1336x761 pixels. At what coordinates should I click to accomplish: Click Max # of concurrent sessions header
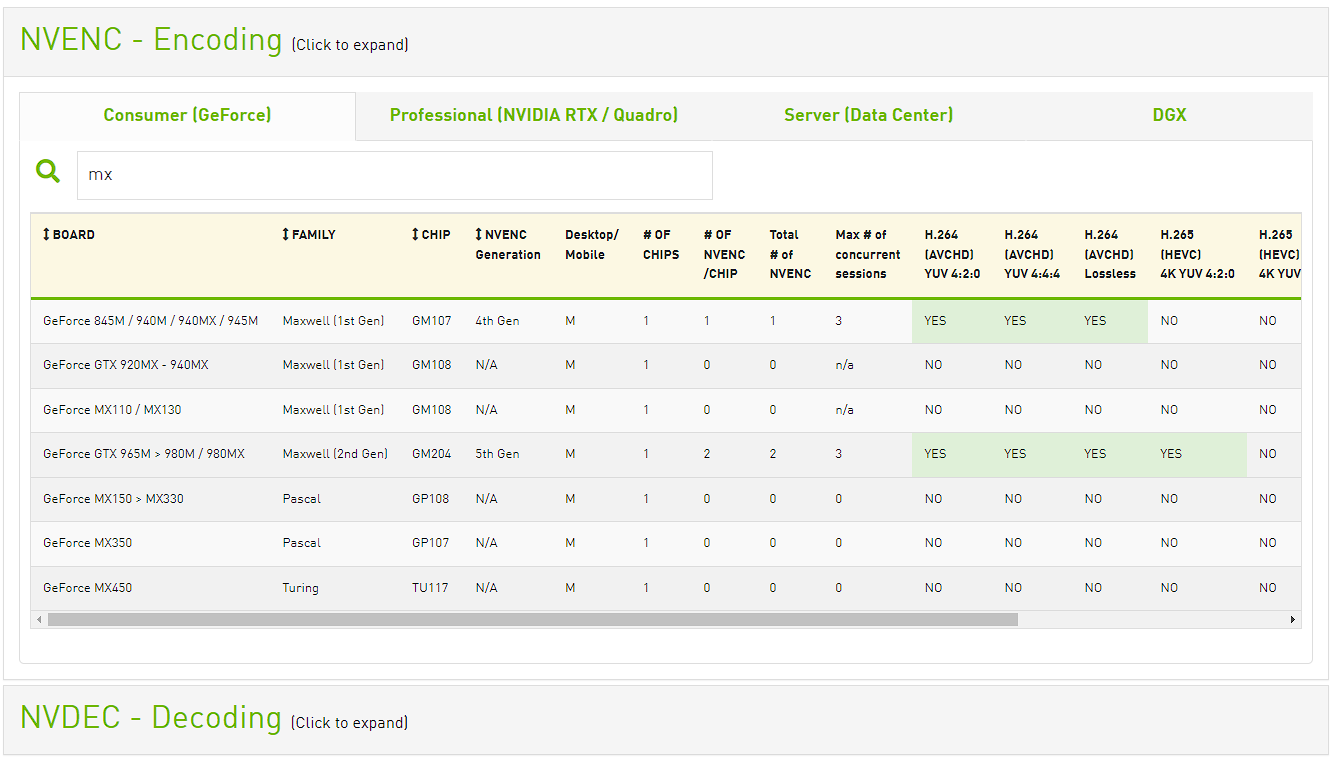tap(868, 254)
